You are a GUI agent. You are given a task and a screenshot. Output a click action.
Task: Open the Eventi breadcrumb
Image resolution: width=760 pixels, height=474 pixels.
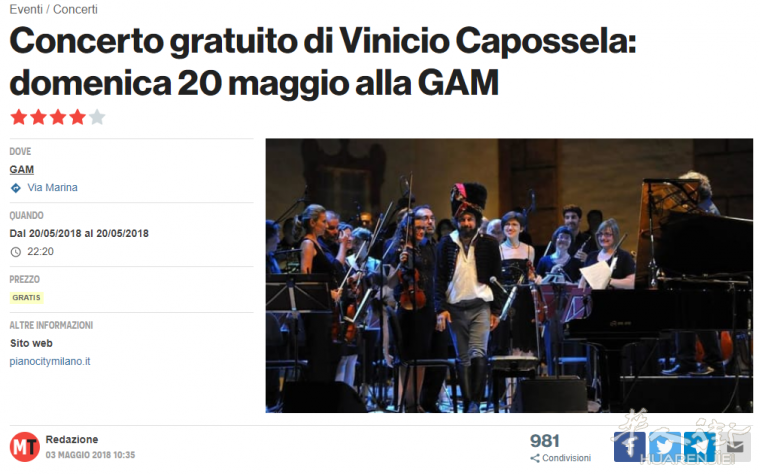tap(26, 9)
